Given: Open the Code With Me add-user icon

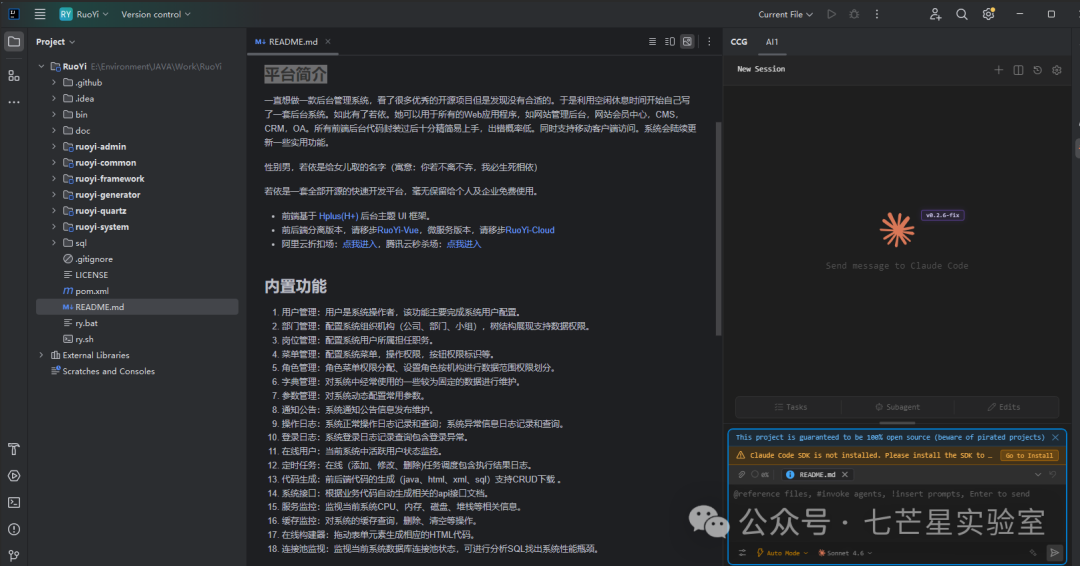Looking at the screenshot, I should [x=935, y=14].
